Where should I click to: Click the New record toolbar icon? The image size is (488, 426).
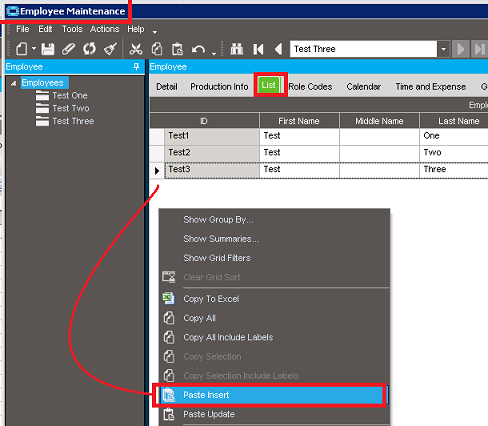(x=22, y=49)
